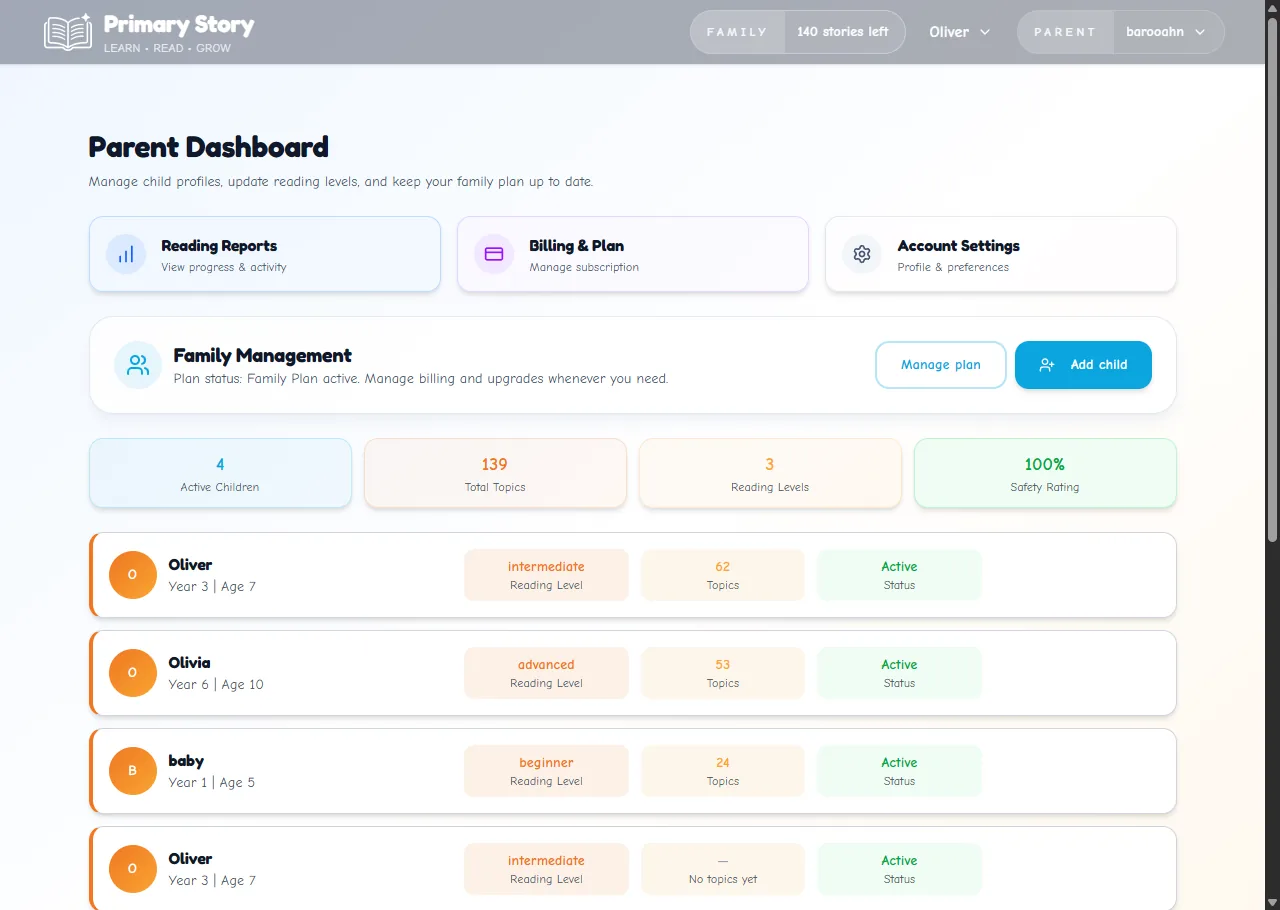This screenshot has height=910, width=1280.
Task: Click the Primary Story title link
Action: click(179, 24)
